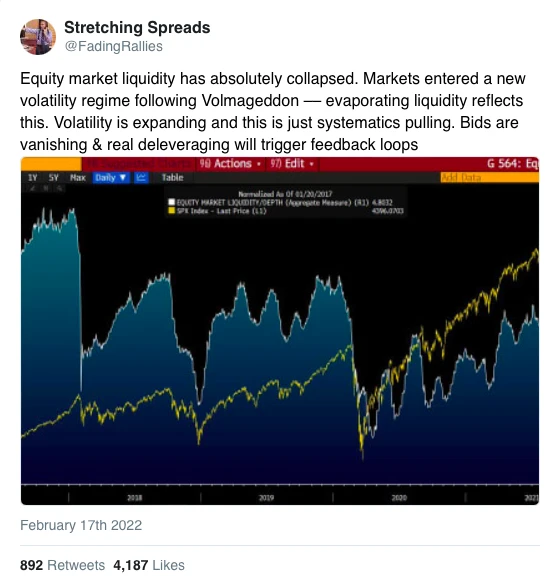Open the Daily frequency dropdown

111,178
